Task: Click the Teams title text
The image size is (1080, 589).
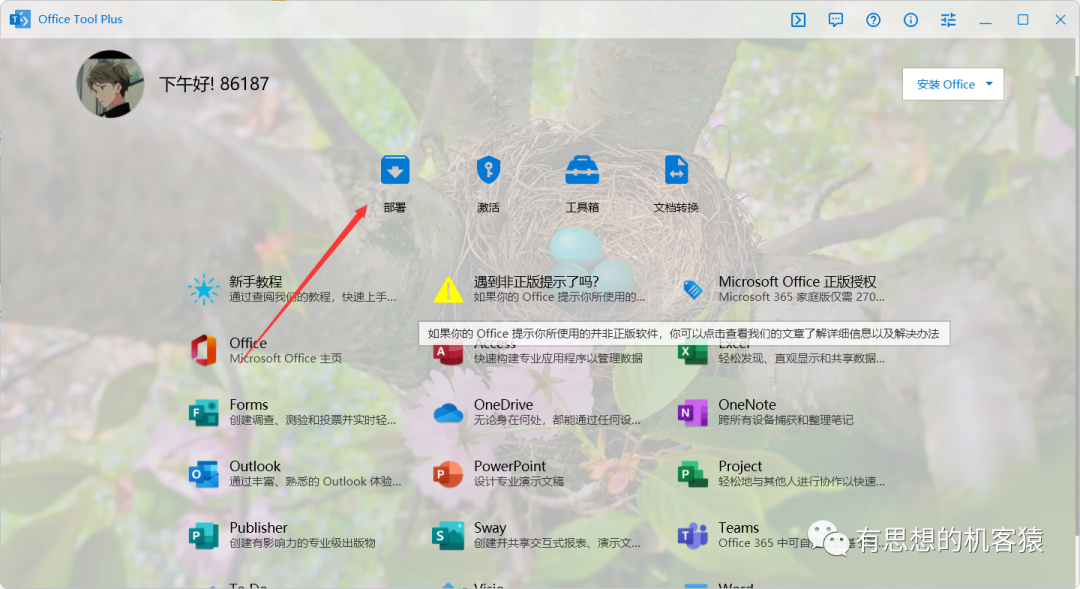Action: 738,527
